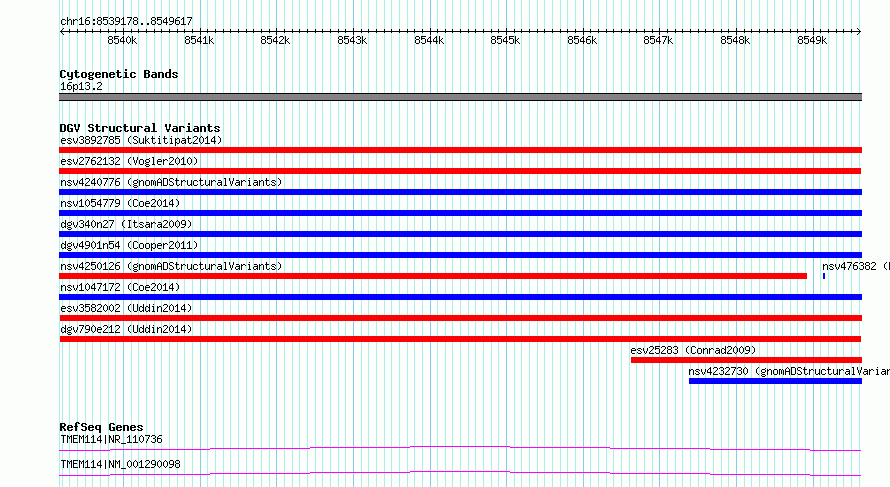Image resolution: width=890 pixels, height=487 pixels.
Task: Select the blue bar under nsv4232730
Action: coord(775,381)
